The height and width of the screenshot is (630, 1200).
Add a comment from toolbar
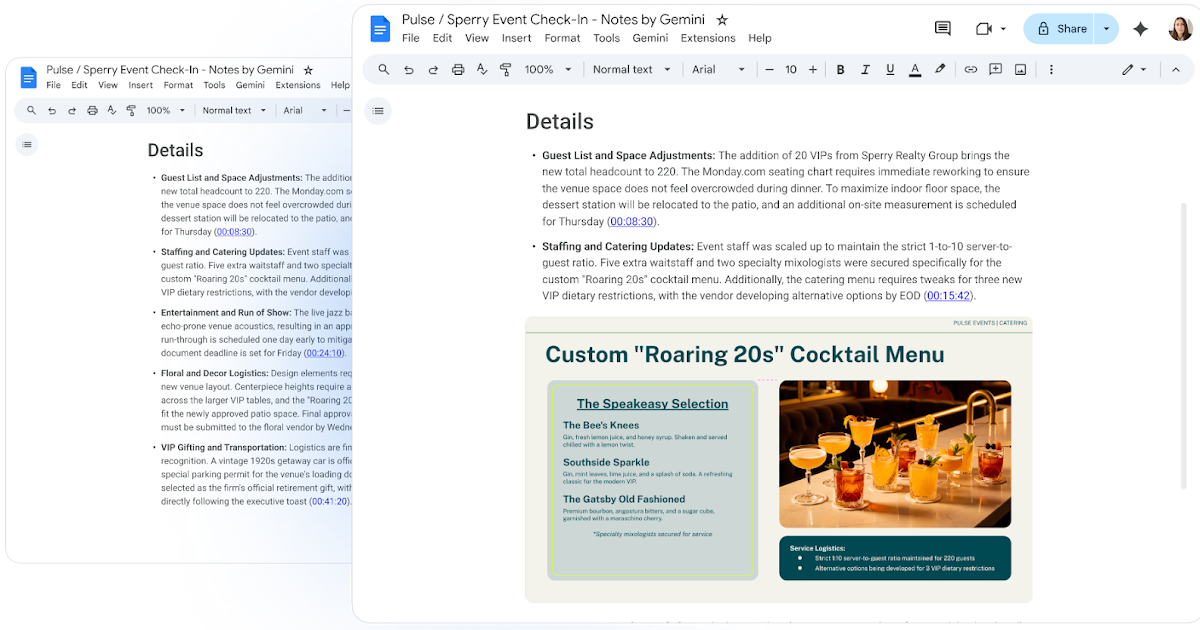point(995,70)
